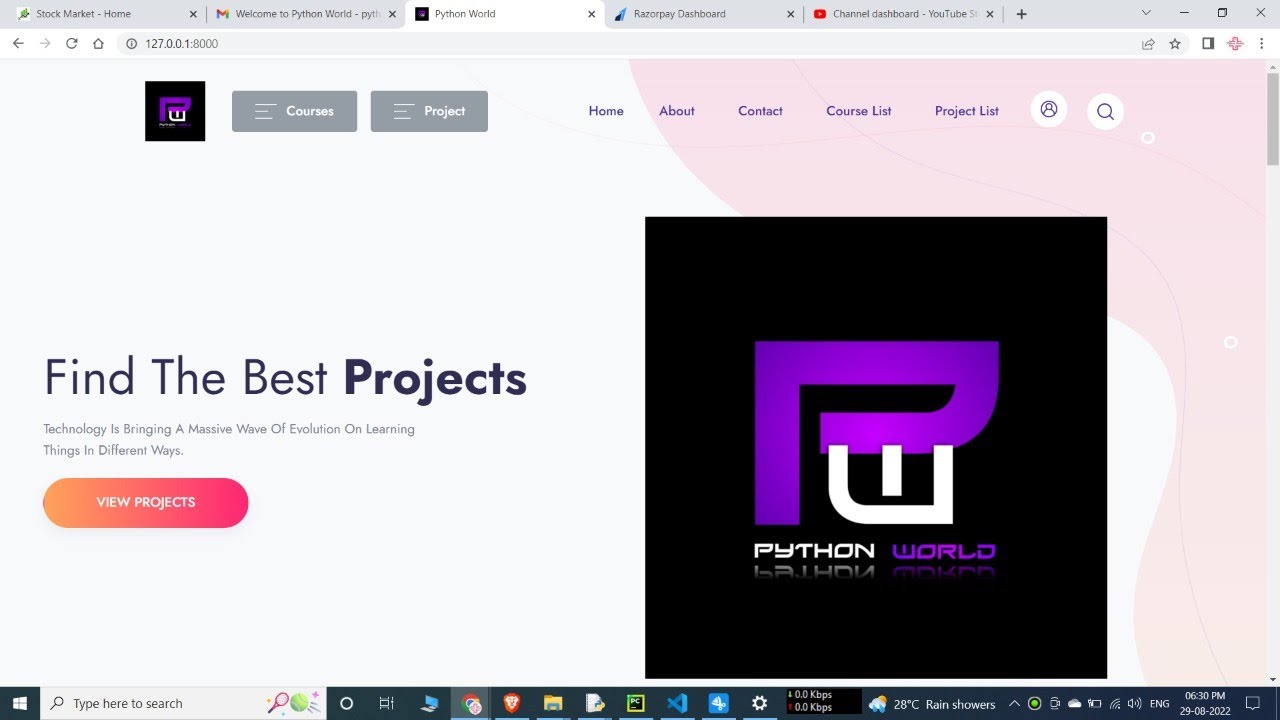Click the VIEW PROJECTS button
Screen dimensions: 1280x720
point(146,502)
